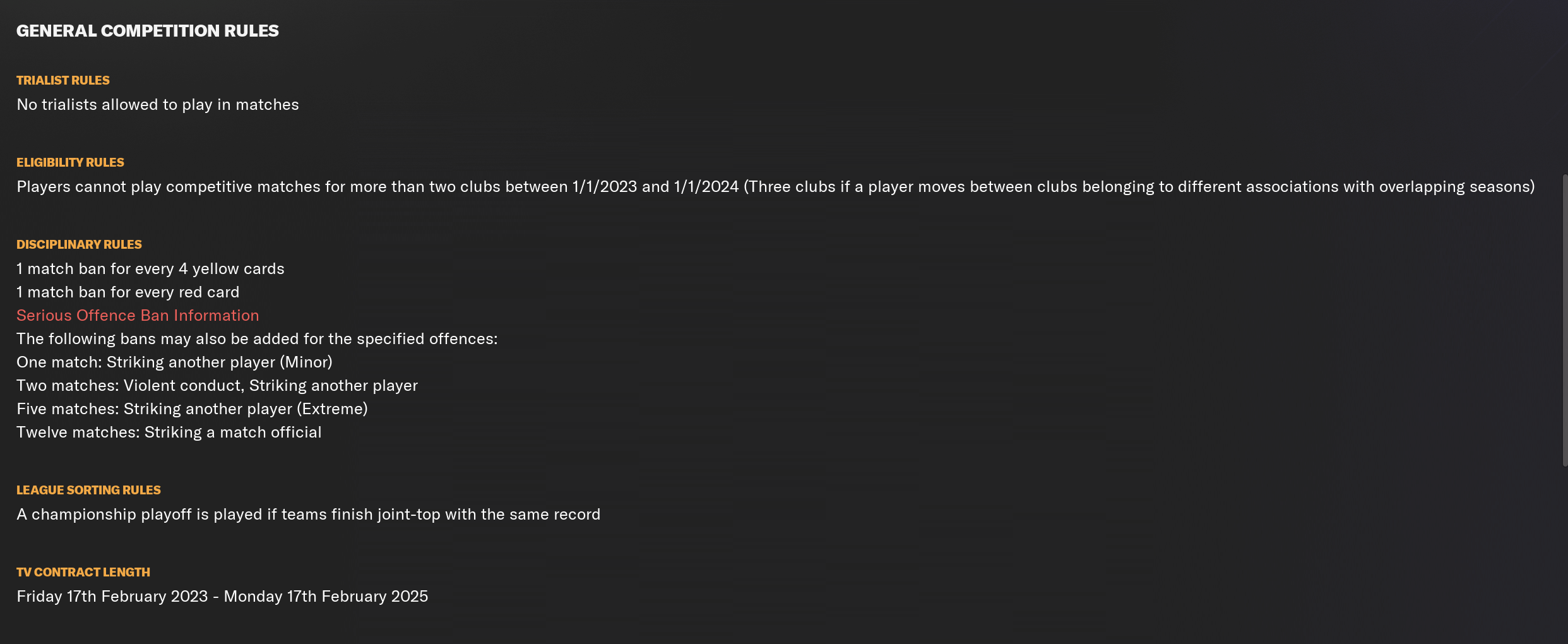Screen dimensions: 1568x644
Task: Click the TV contract date range text
Action: click(222, 597)
